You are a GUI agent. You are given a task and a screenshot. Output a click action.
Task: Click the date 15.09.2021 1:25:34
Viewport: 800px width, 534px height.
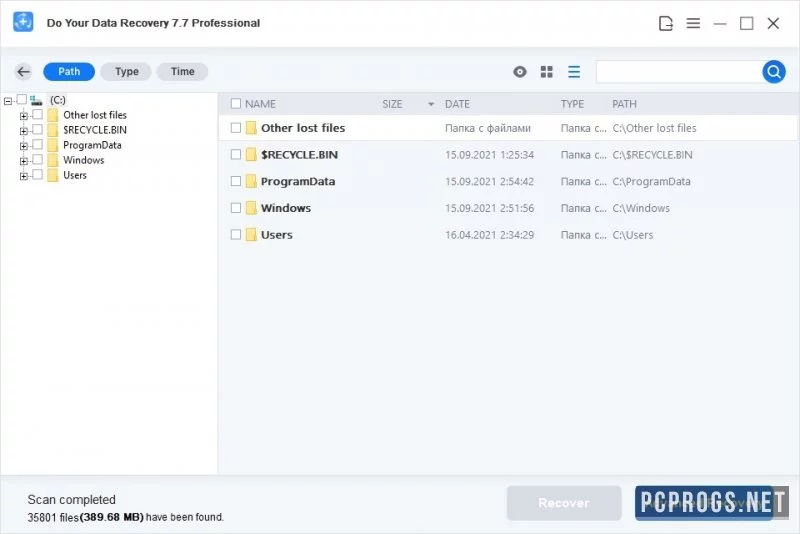pos(489,155)
